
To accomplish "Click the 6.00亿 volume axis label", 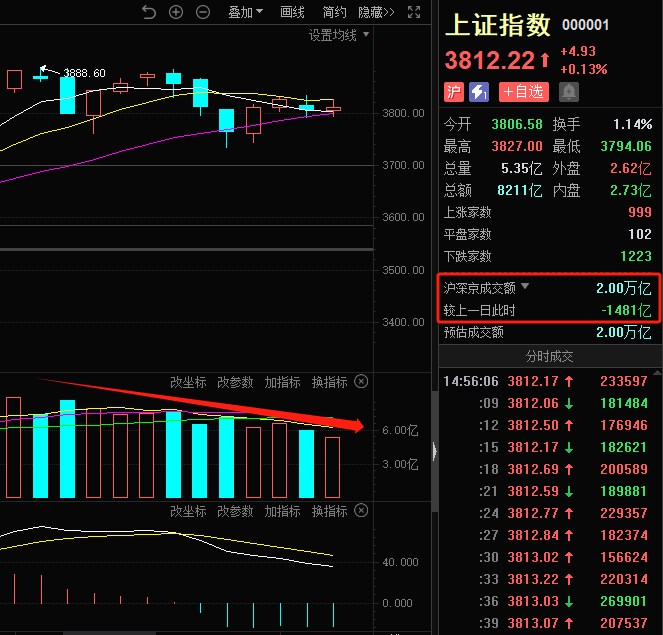I will tap(400, 431).
